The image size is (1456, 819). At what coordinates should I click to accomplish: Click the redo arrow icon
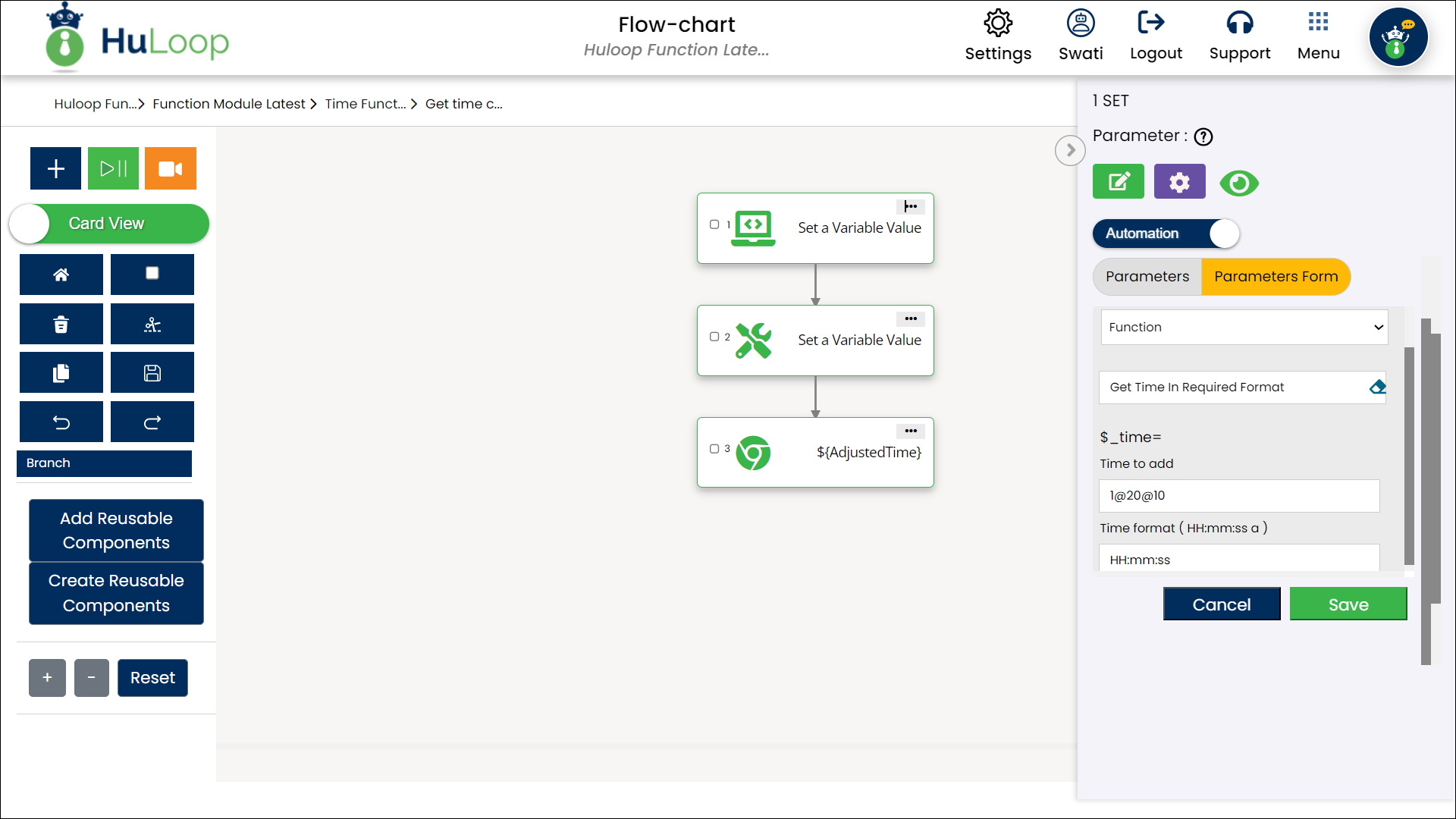[152, 422]
